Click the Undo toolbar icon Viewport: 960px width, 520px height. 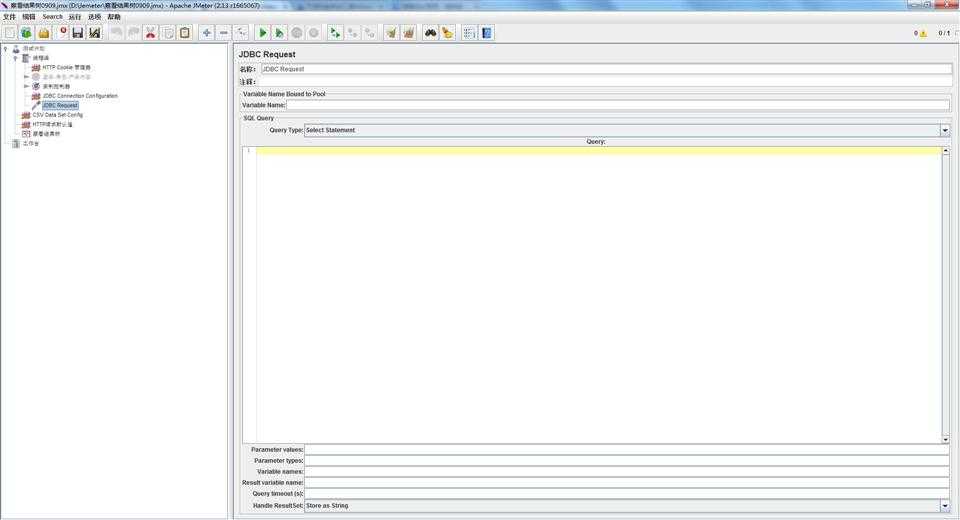(x=116, y=33)
